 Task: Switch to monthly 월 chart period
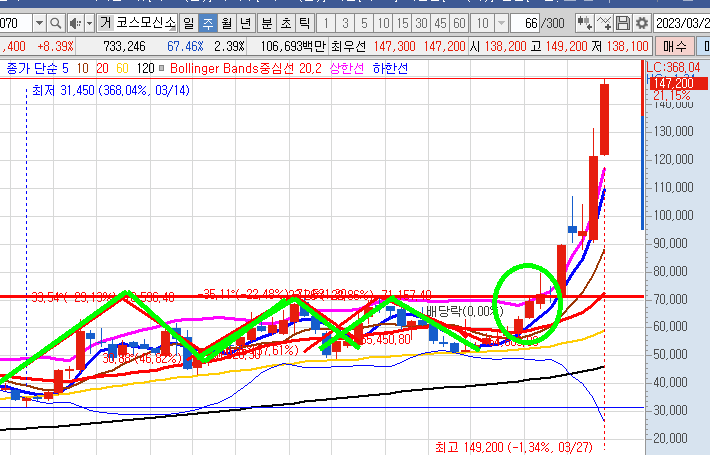point(227,22)
